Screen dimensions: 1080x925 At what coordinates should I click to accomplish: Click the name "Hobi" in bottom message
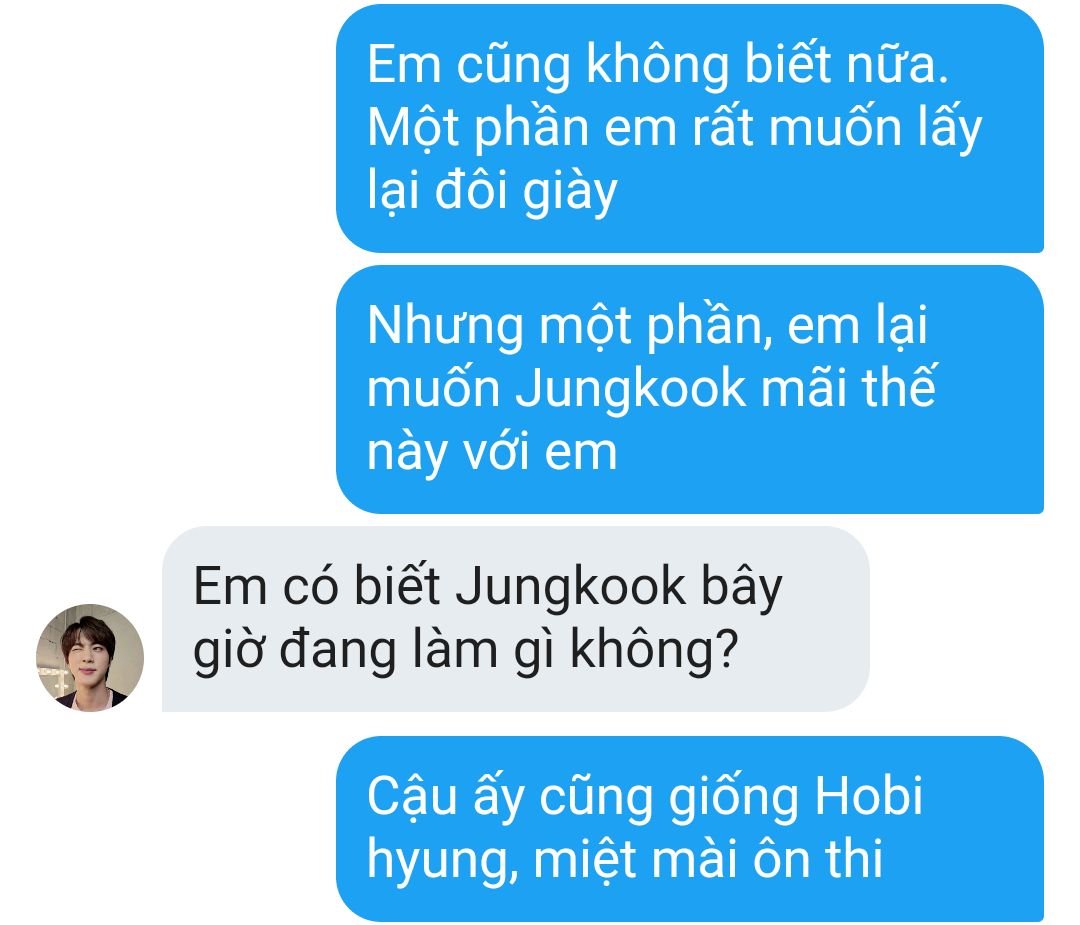[869, 796]
